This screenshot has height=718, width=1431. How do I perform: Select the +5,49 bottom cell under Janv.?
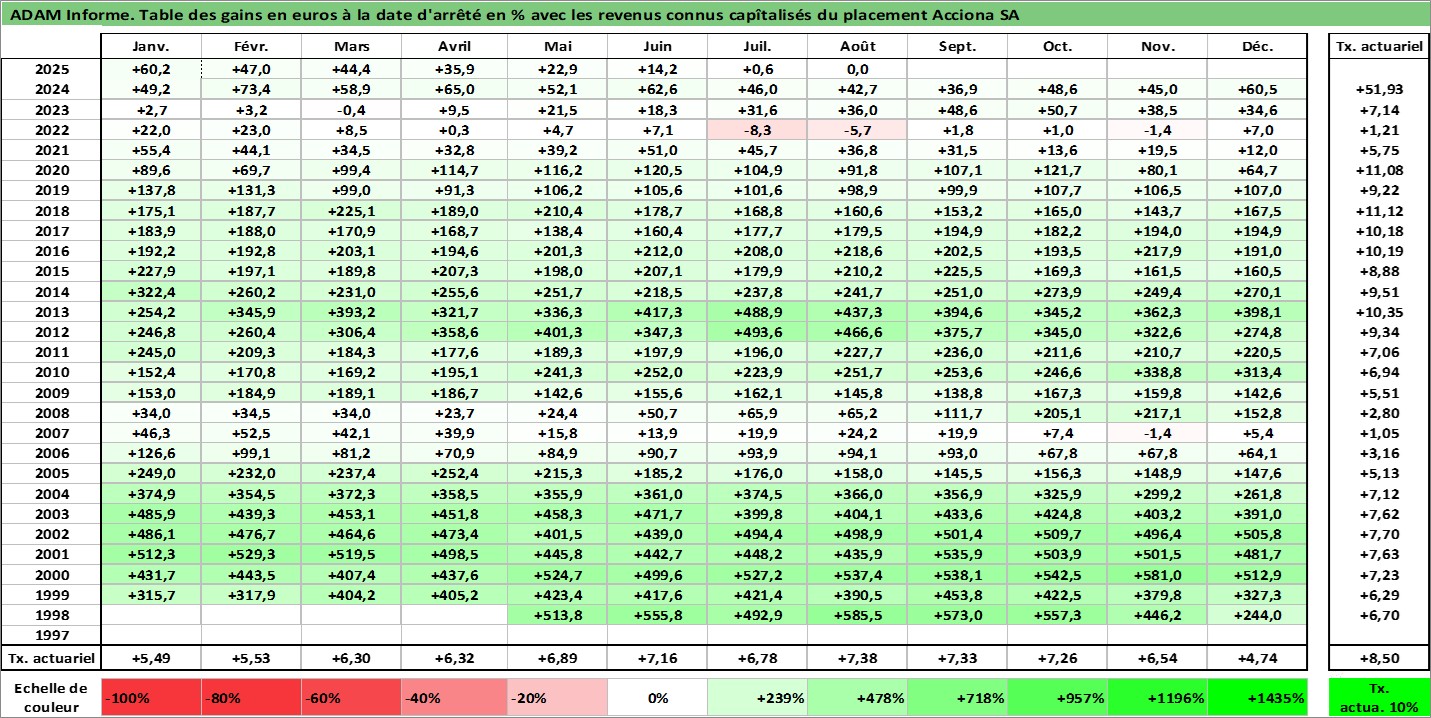pos(152,658)
